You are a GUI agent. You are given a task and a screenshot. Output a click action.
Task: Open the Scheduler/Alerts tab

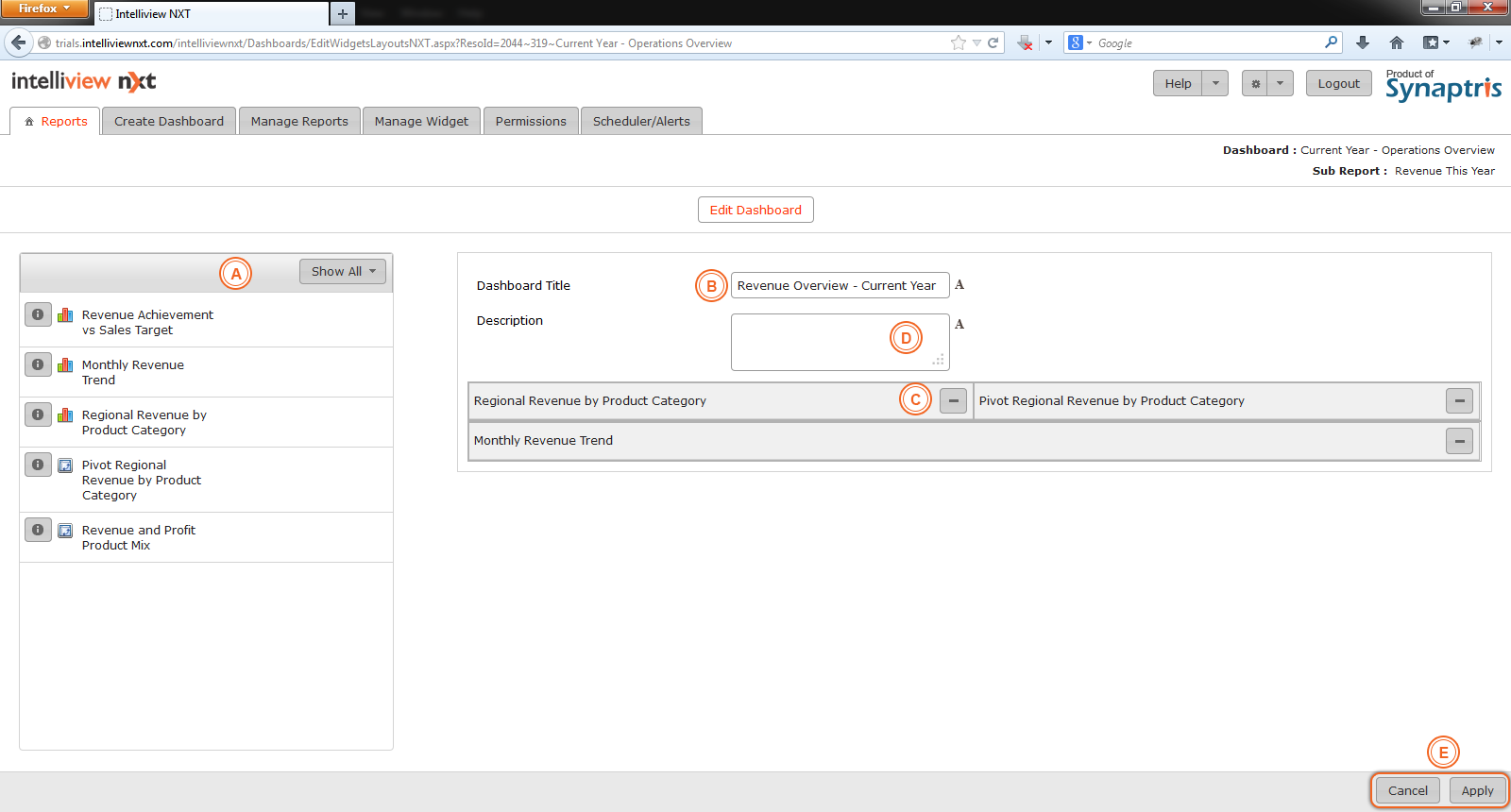[x=641, y=122]
